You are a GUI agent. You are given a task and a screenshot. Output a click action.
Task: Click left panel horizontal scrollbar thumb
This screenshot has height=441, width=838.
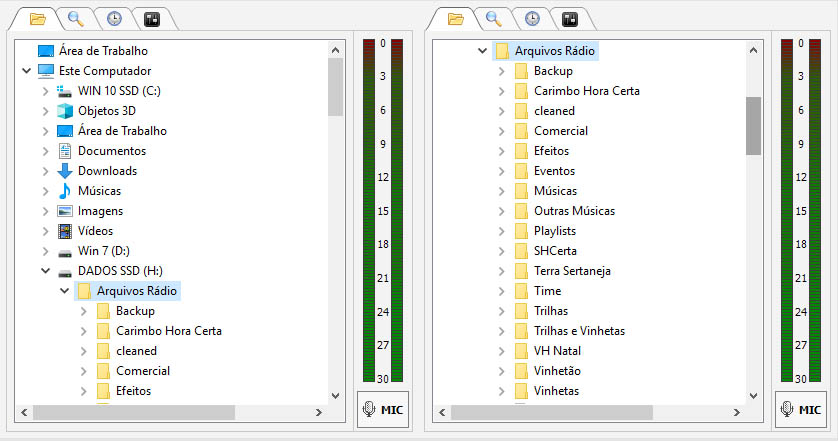click(x=133, y=412)
